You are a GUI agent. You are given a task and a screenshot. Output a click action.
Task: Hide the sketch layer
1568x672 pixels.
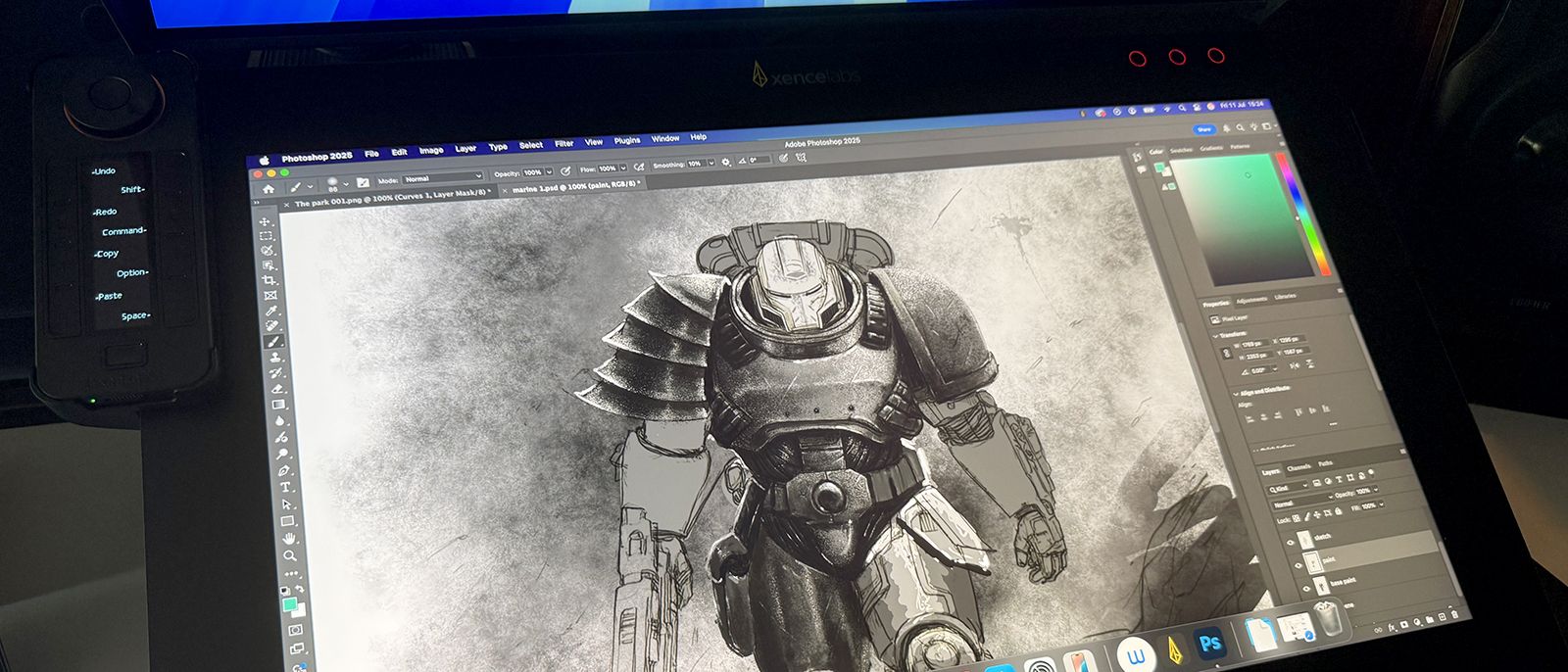[x=1291, y=542]
